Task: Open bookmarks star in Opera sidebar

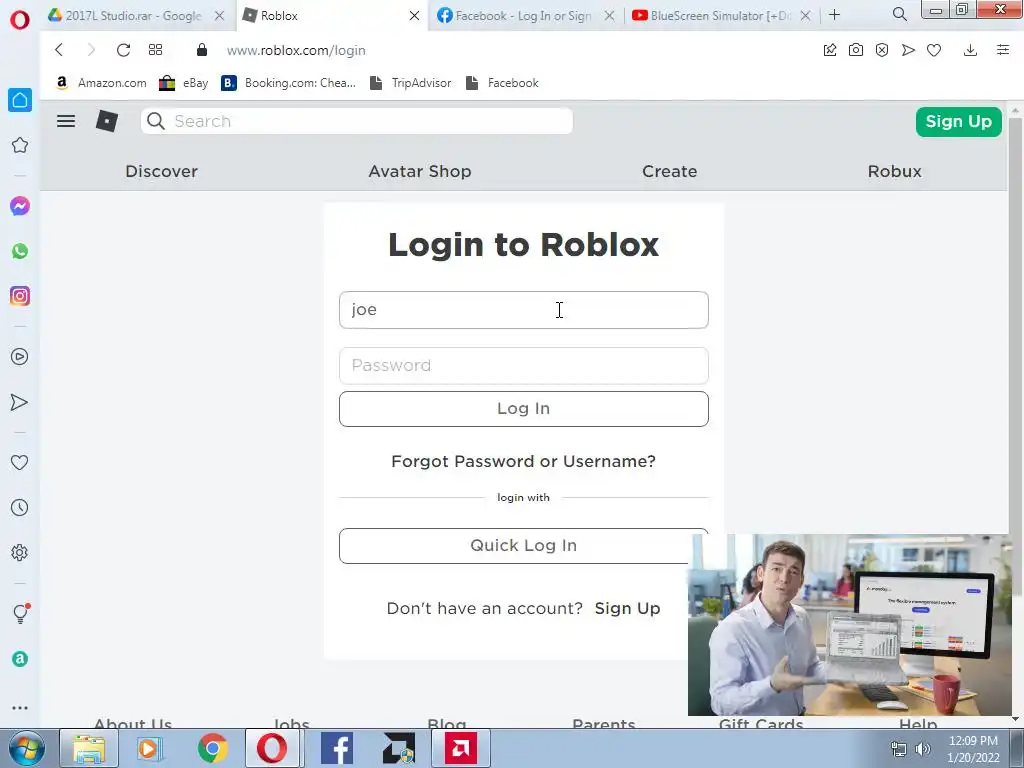Action: tap(20, 145)
